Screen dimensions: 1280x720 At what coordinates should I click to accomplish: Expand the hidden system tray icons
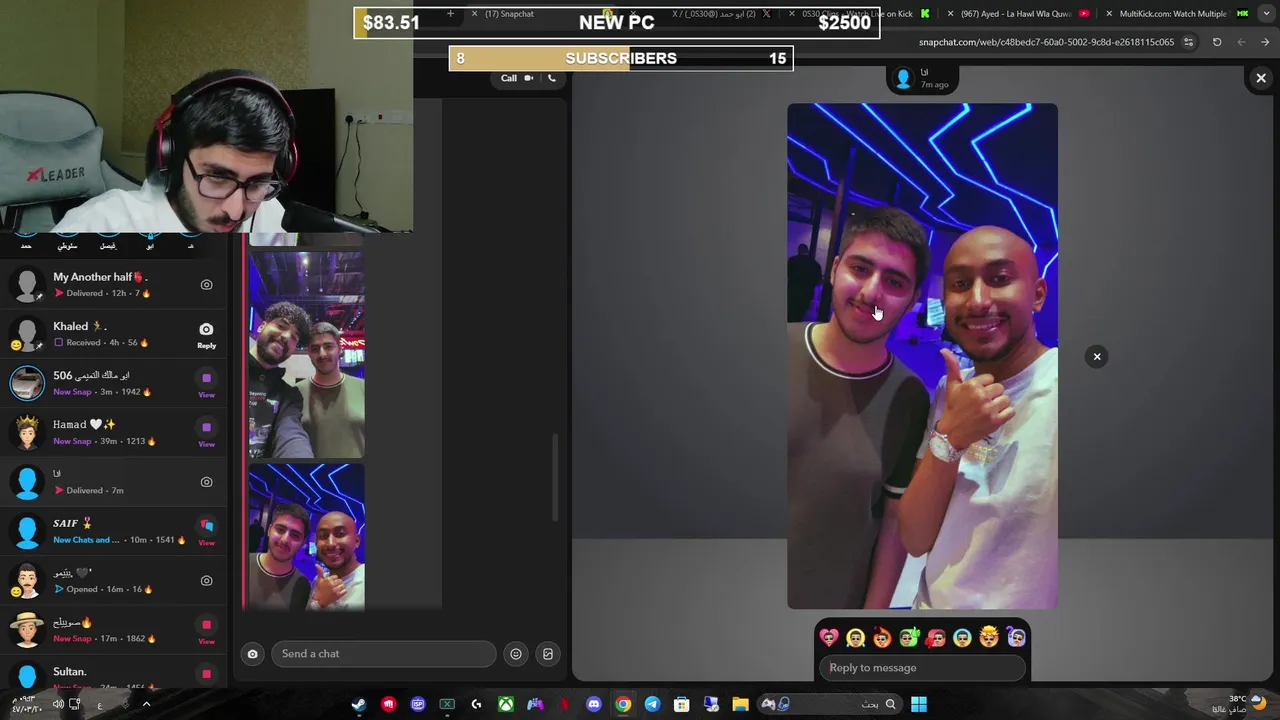pos(146,704)
